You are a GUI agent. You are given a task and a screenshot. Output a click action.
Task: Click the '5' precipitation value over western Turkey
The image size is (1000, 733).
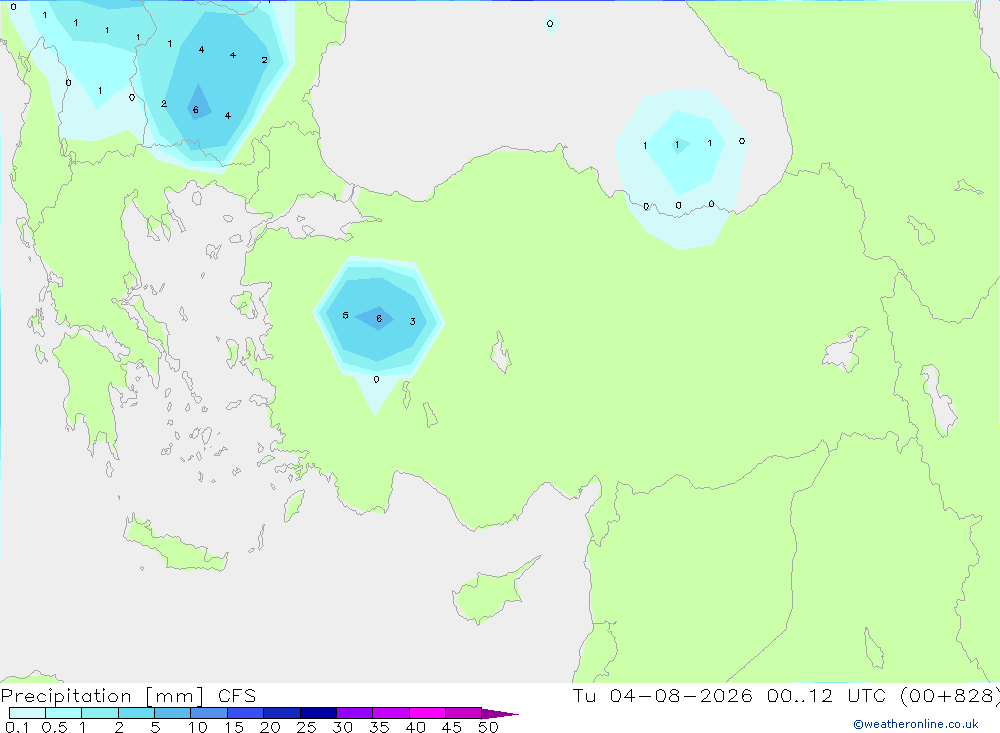[345, 315]
